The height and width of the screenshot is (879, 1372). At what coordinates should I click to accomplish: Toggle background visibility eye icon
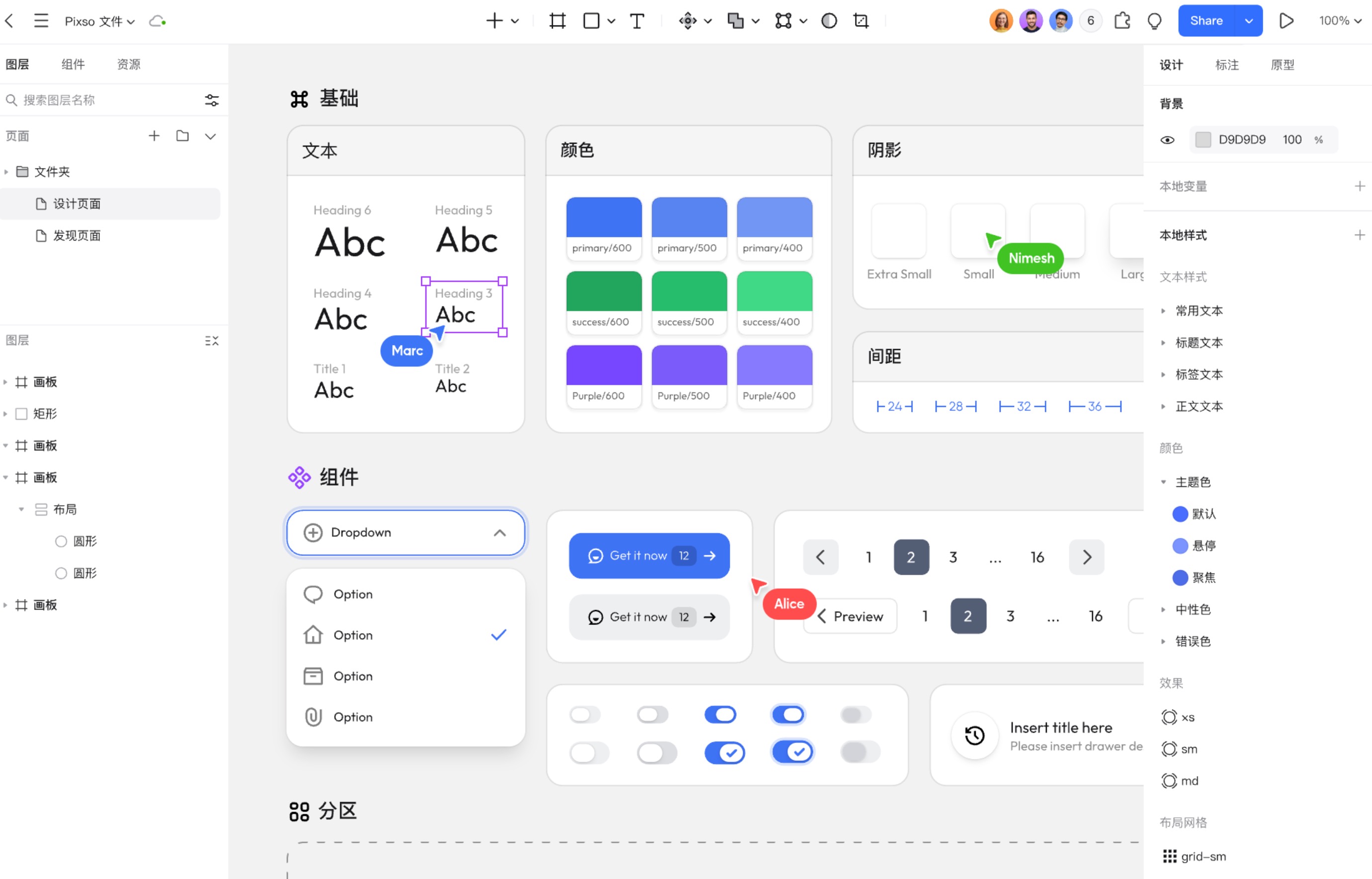pos(1167,140)
